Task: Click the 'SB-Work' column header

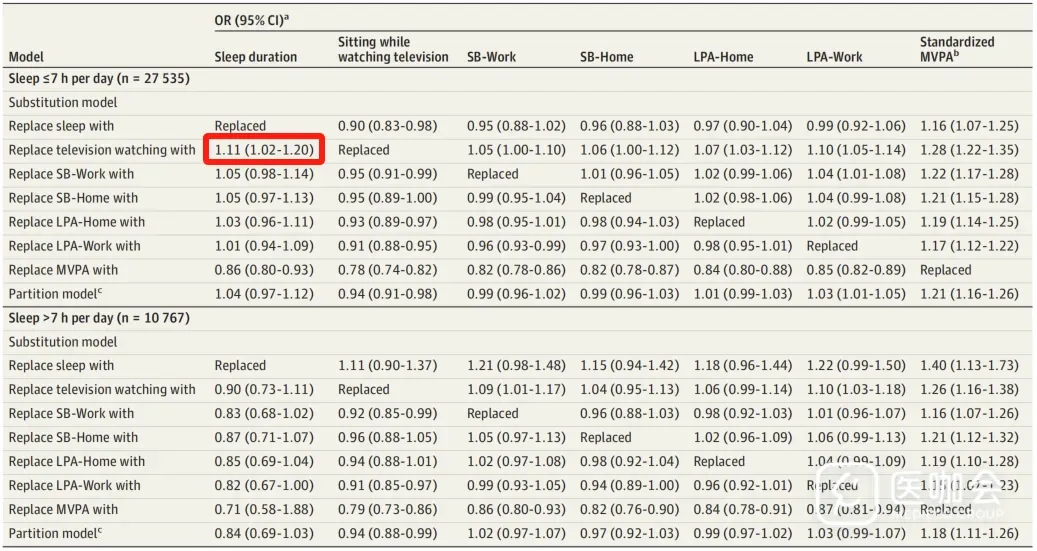Action: [491, 57]
